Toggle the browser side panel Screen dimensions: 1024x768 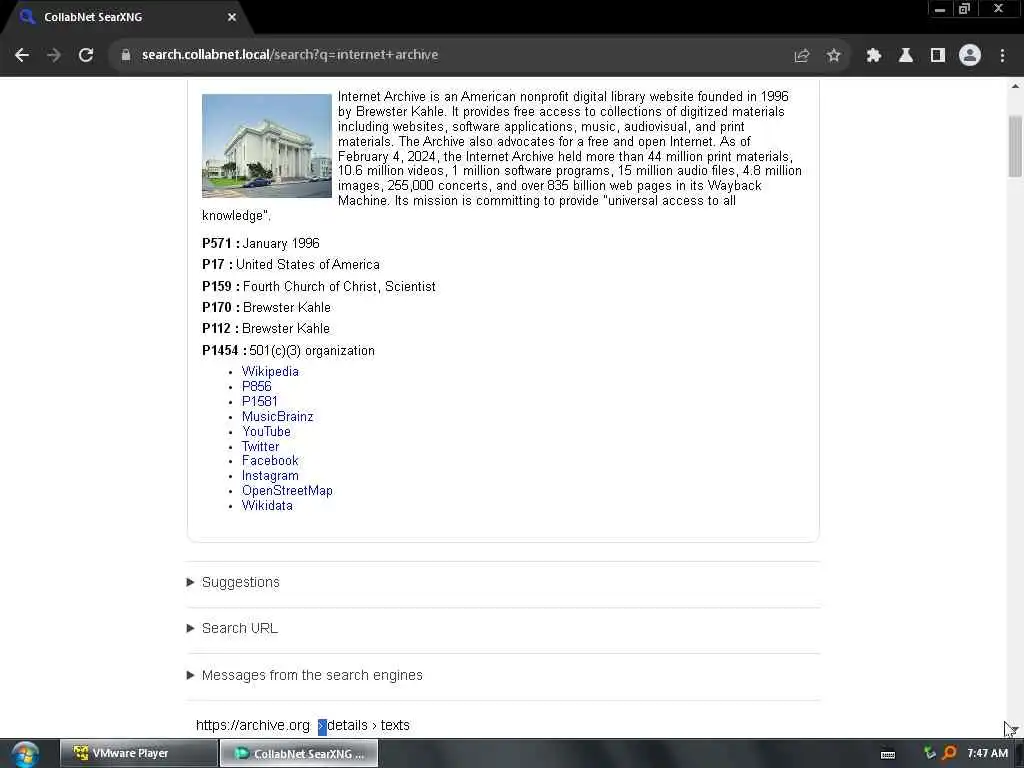tap(937, 56)
